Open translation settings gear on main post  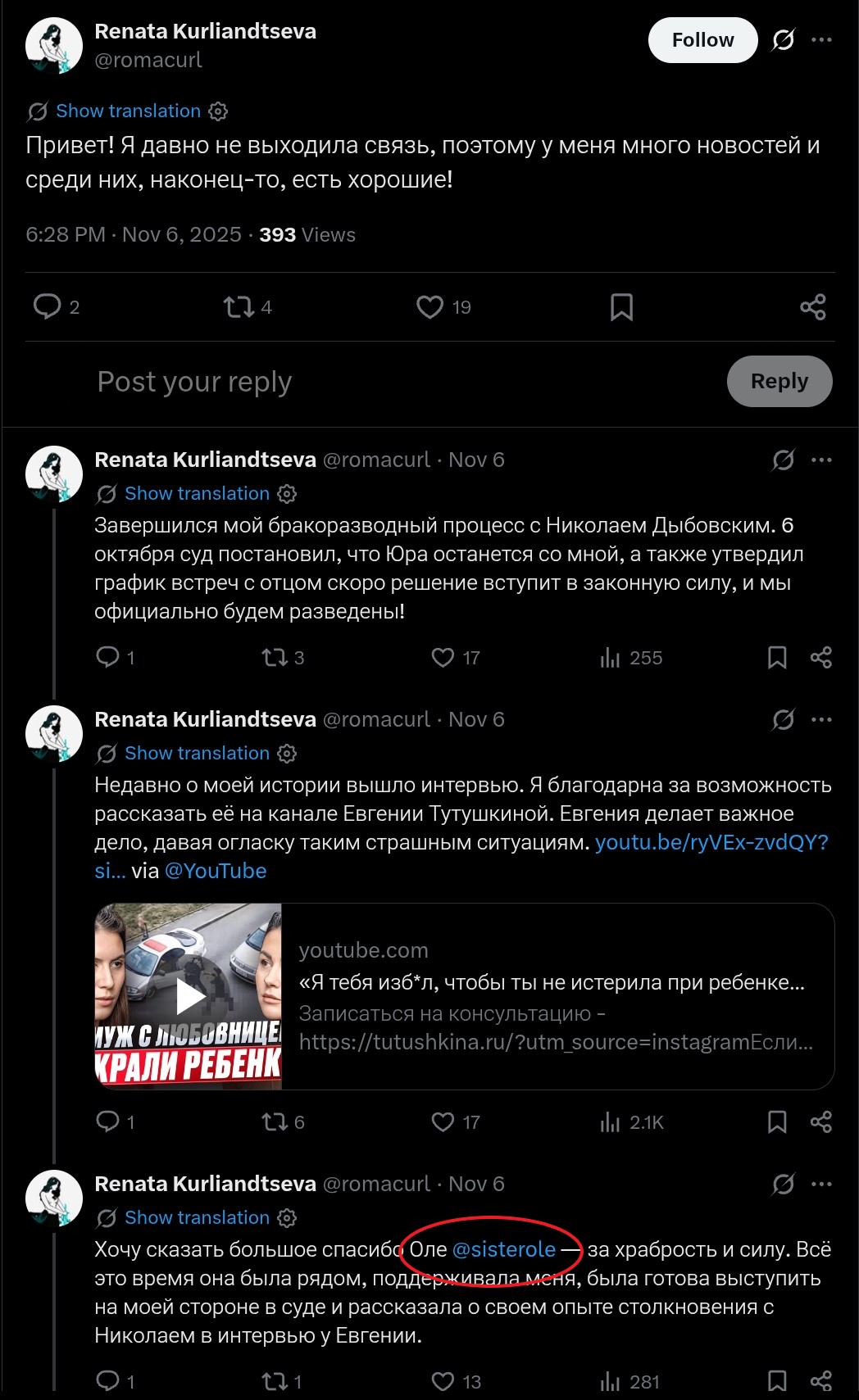coord(218,111)
